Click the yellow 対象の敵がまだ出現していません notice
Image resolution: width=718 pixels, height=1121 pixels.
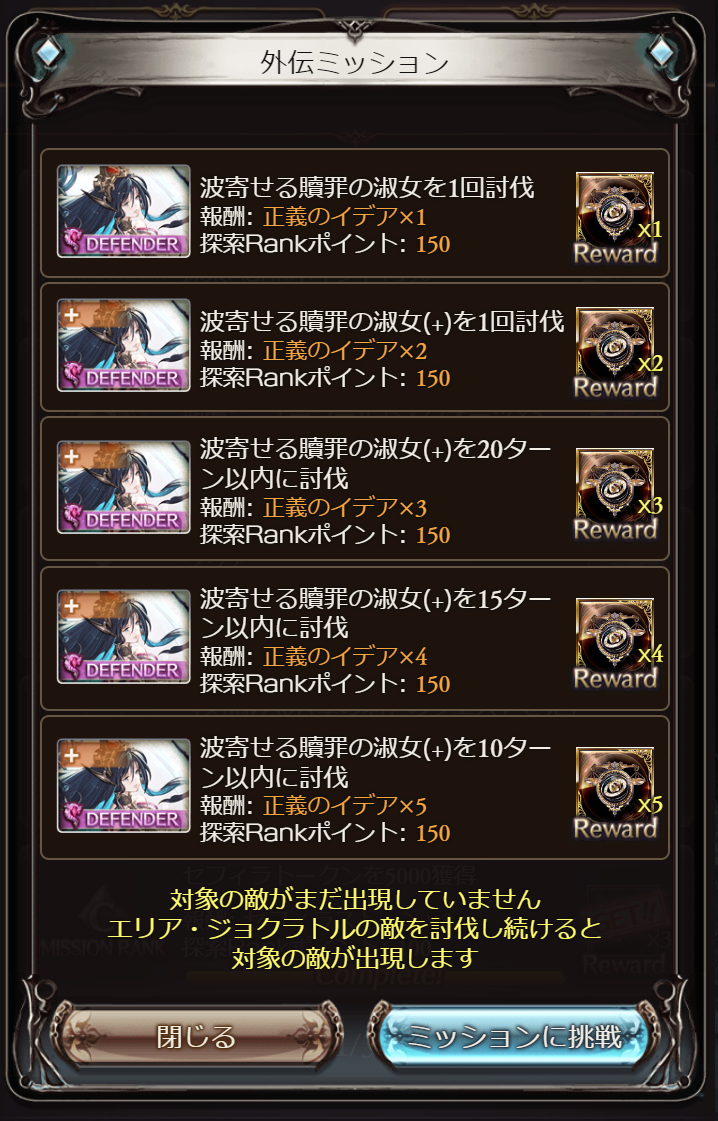pyautogui.click(x=355, y=898)
